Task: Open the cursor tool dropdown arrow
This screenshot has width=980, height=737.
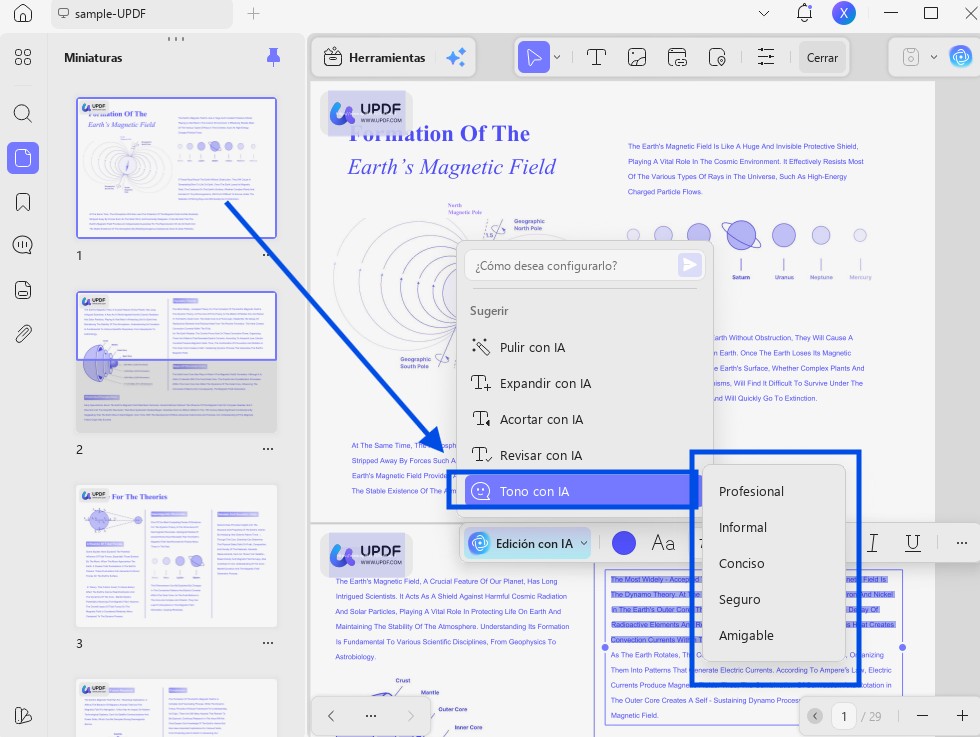Action: pyautogui.click(x=557, y=58)
